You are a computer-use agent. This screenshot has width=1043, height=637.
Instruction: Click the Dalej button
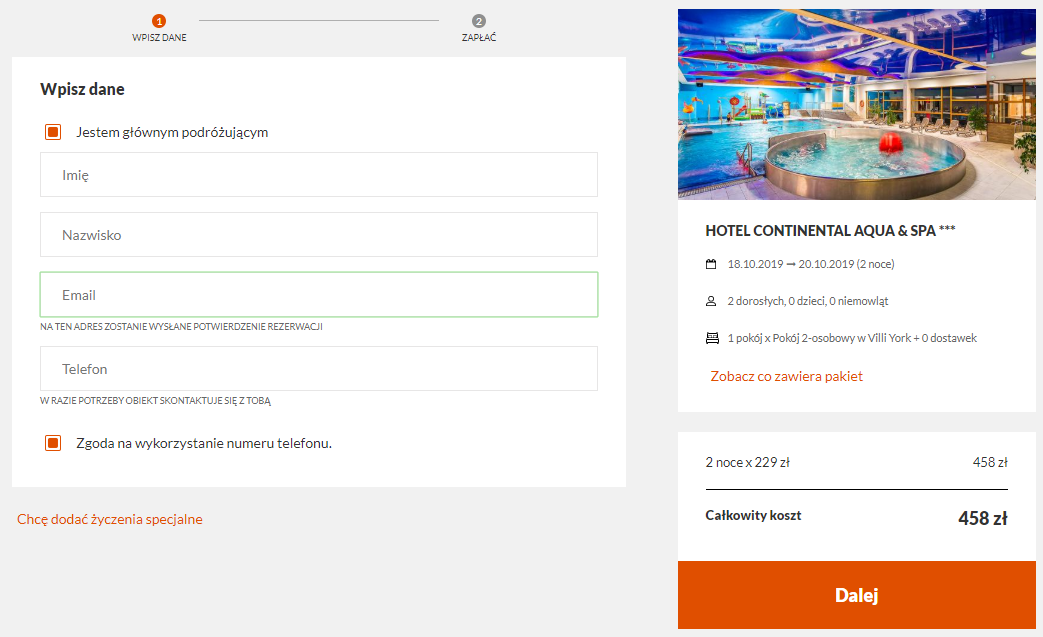point(857,595)
